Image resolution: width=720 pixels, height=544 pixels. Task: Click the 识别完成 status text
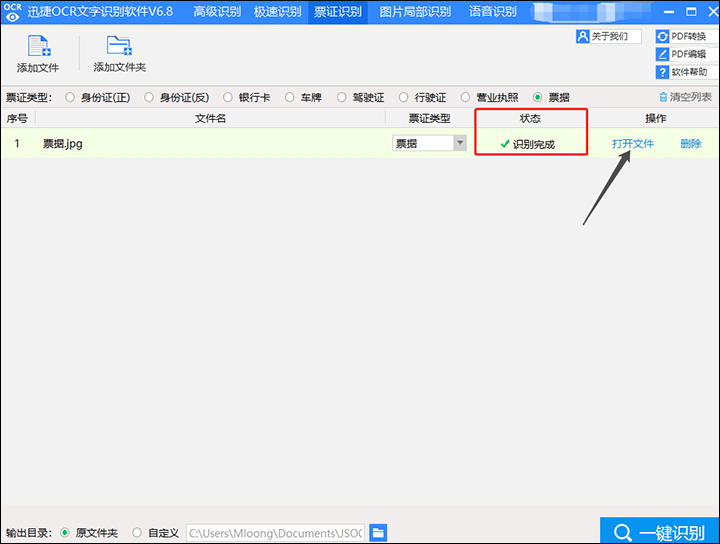pyautogui.click(x=534, y=144)
